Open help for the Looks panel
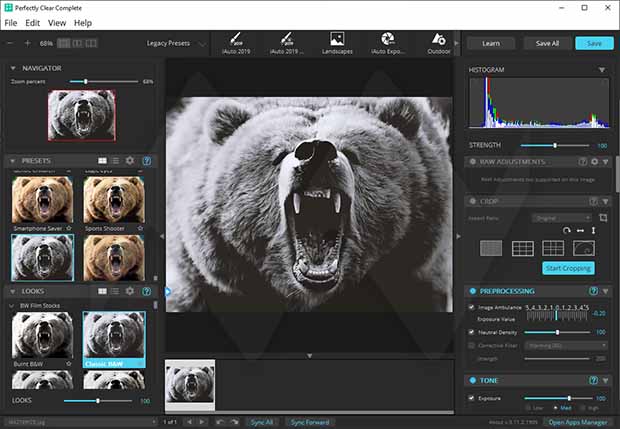This screenshot has width=620, height=429. pyautogui.click(x=146, y=290)
